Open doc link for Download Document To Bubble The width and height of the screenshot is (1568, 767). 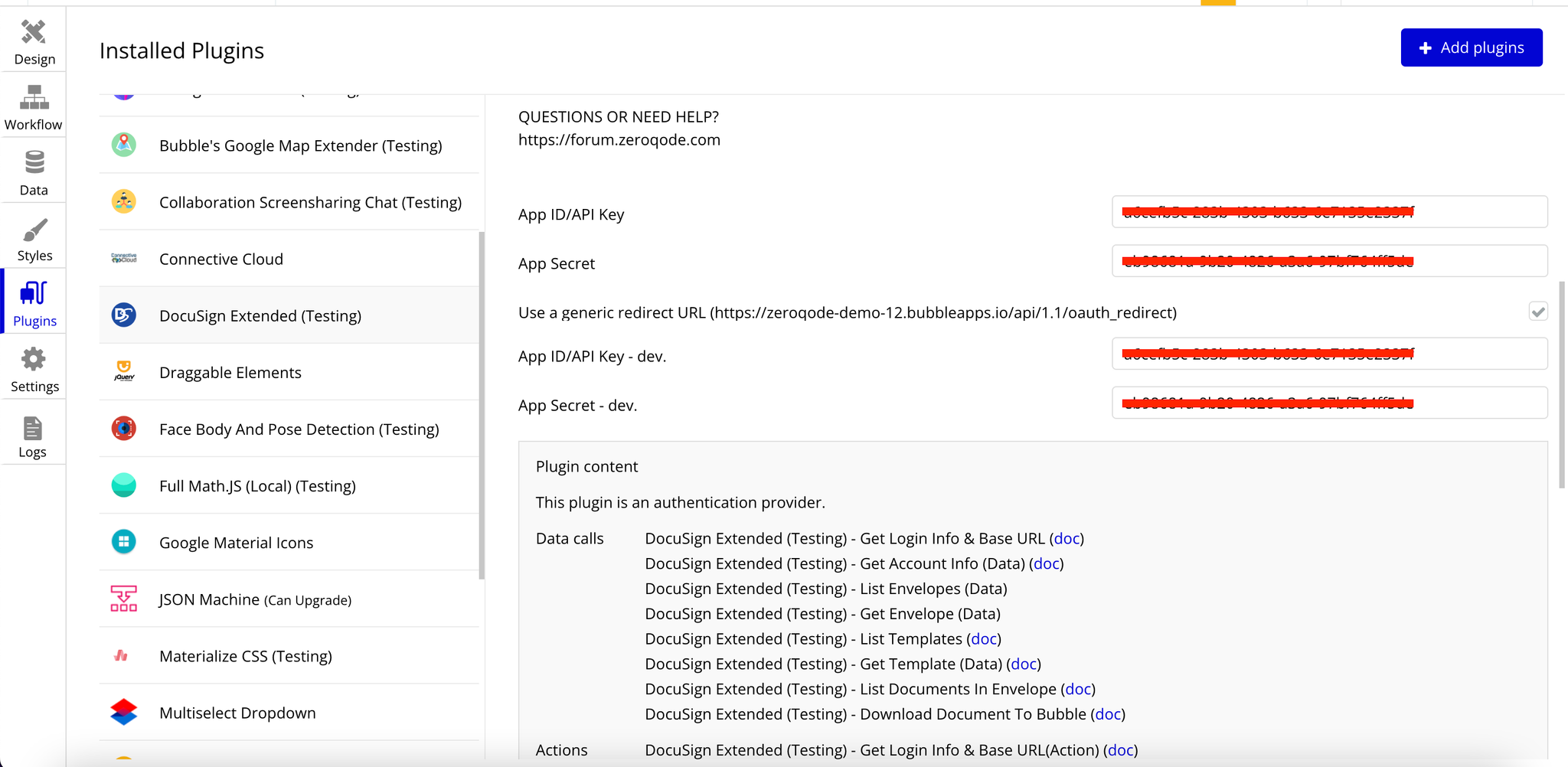pyautogui.click(x=1108, y=714)
